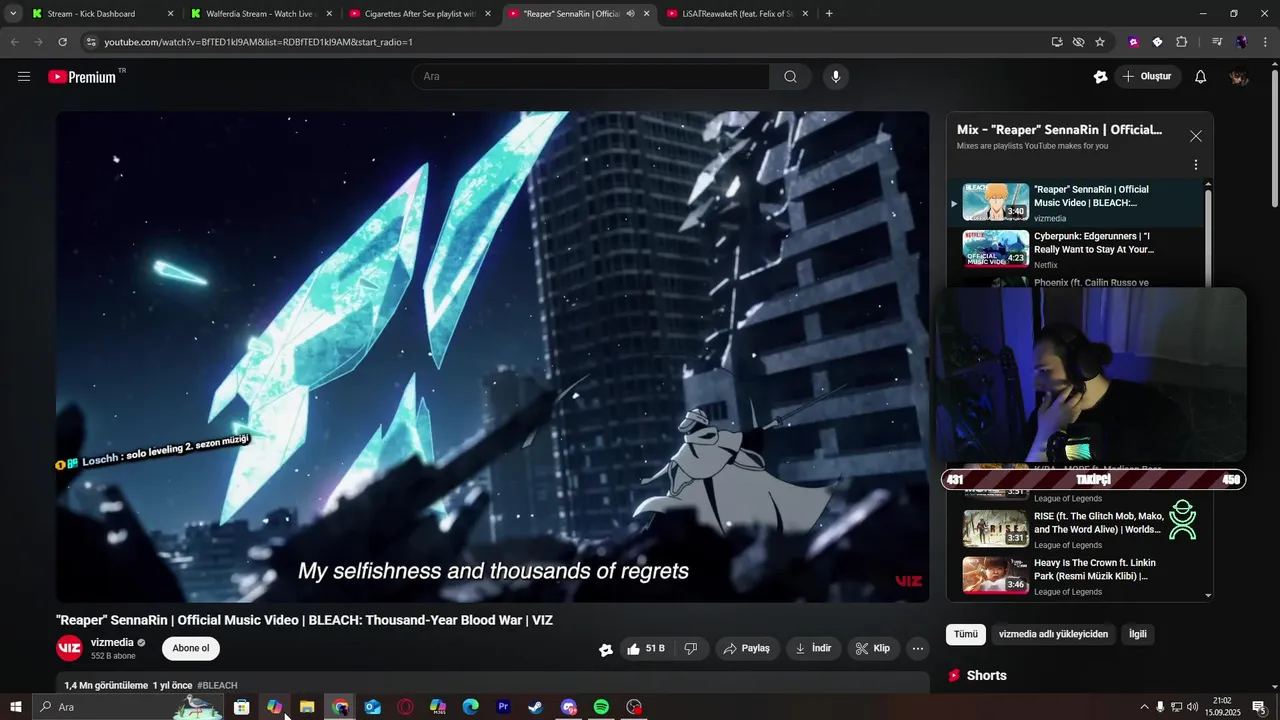Bookmark this page with star icon
This screenshot has width=1280, height=720.
[1100, 42]
